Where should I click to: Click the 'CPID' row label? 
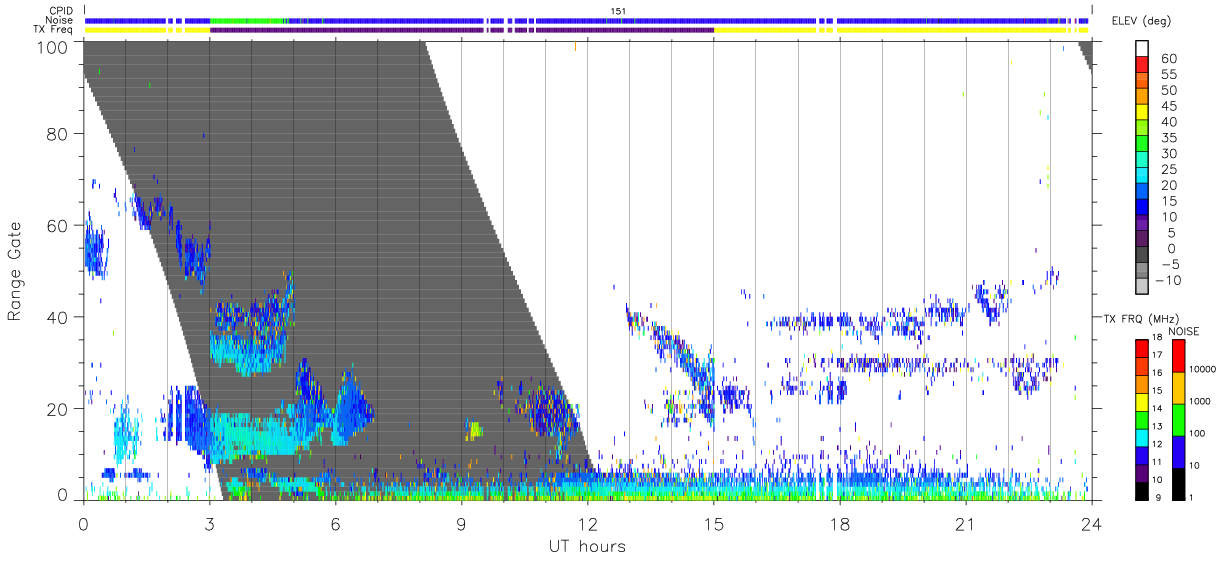point(61,10)
